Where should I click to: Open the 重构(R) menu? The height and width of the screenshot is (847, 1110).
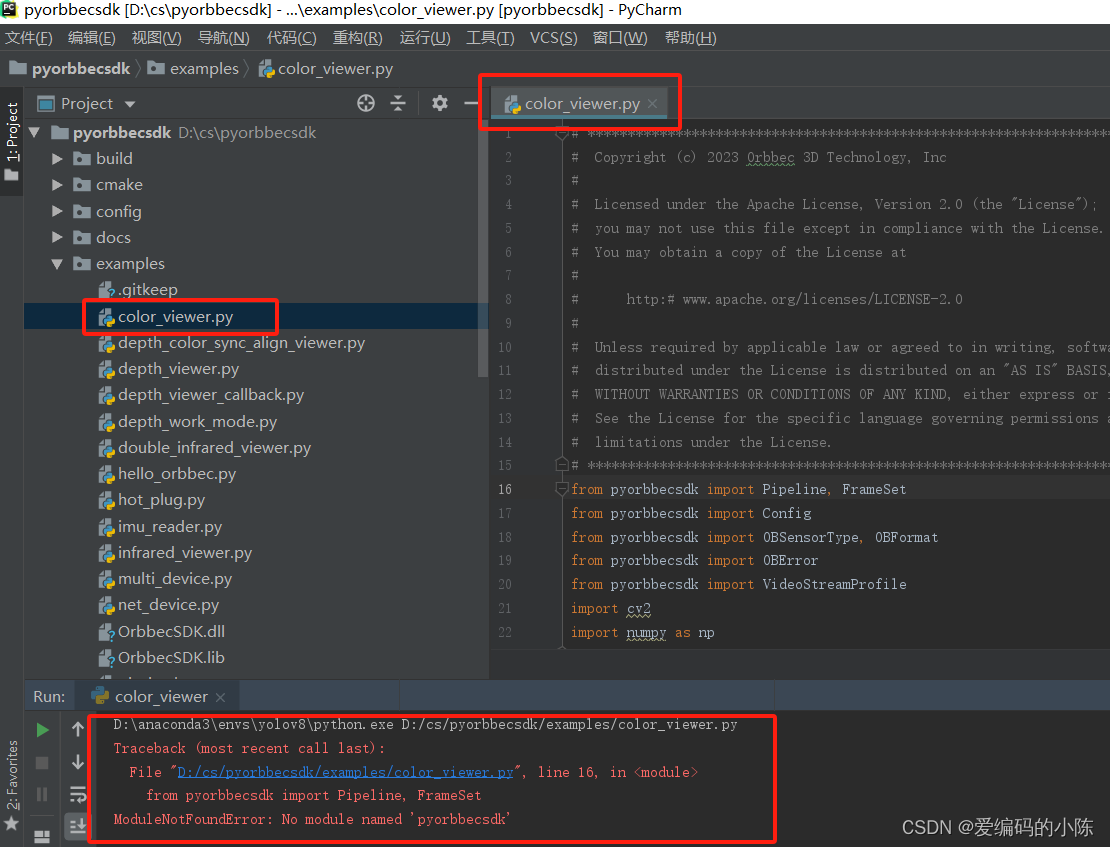coord(357,38)
